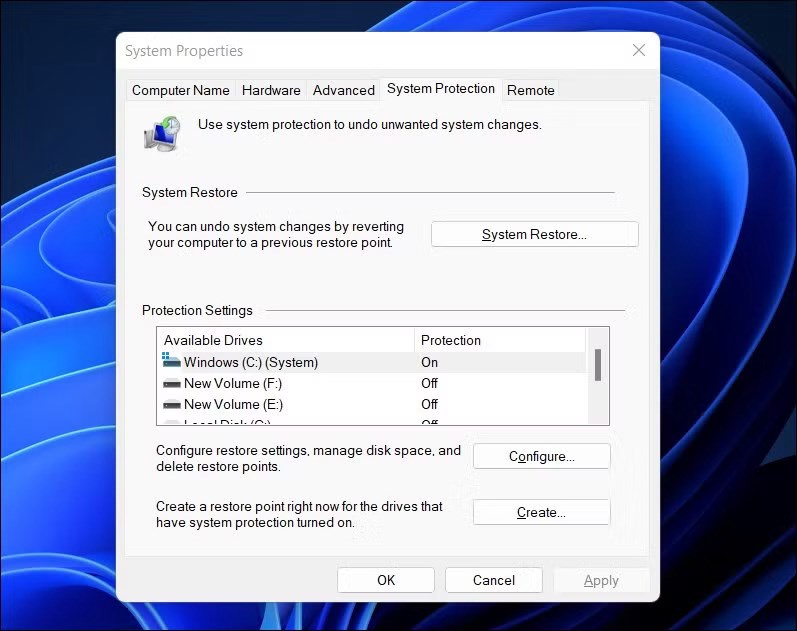Click Create... to make a restore point
797x631 pixels.
tap(542, 512)
